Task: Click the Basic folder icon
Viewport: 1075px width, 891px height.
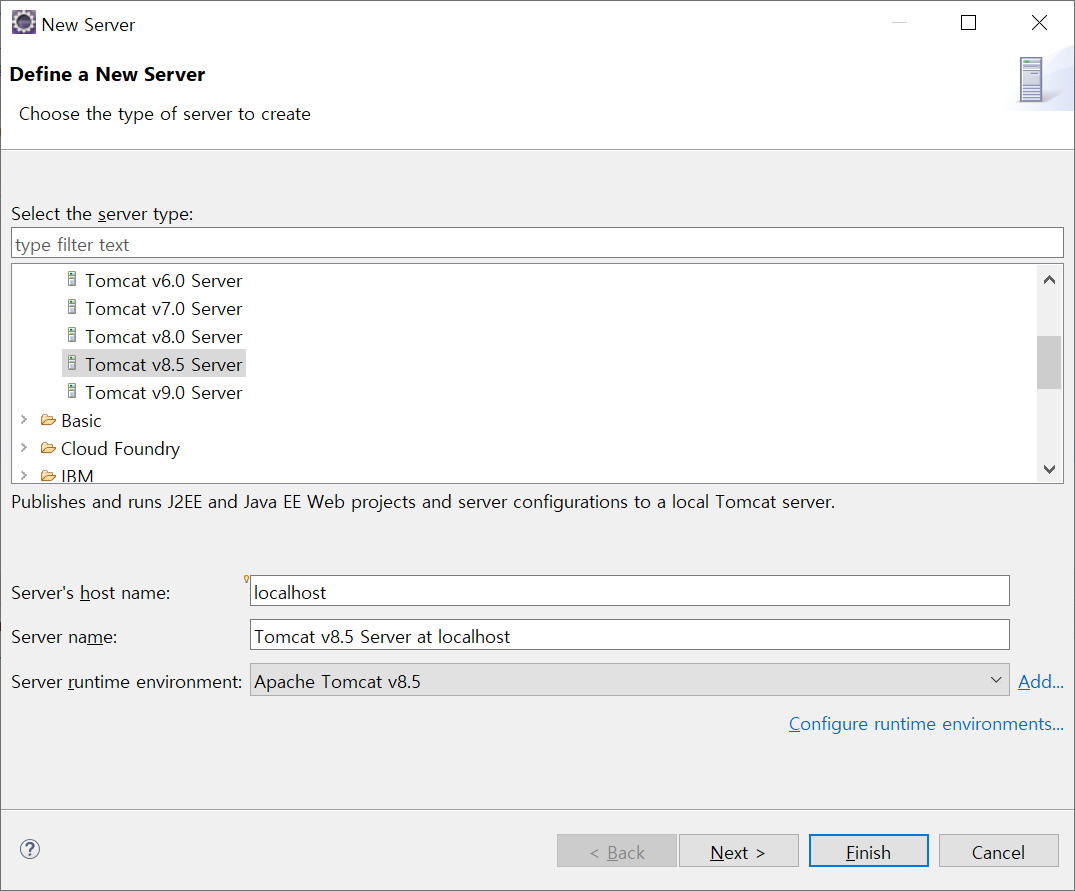Action: 48,419
